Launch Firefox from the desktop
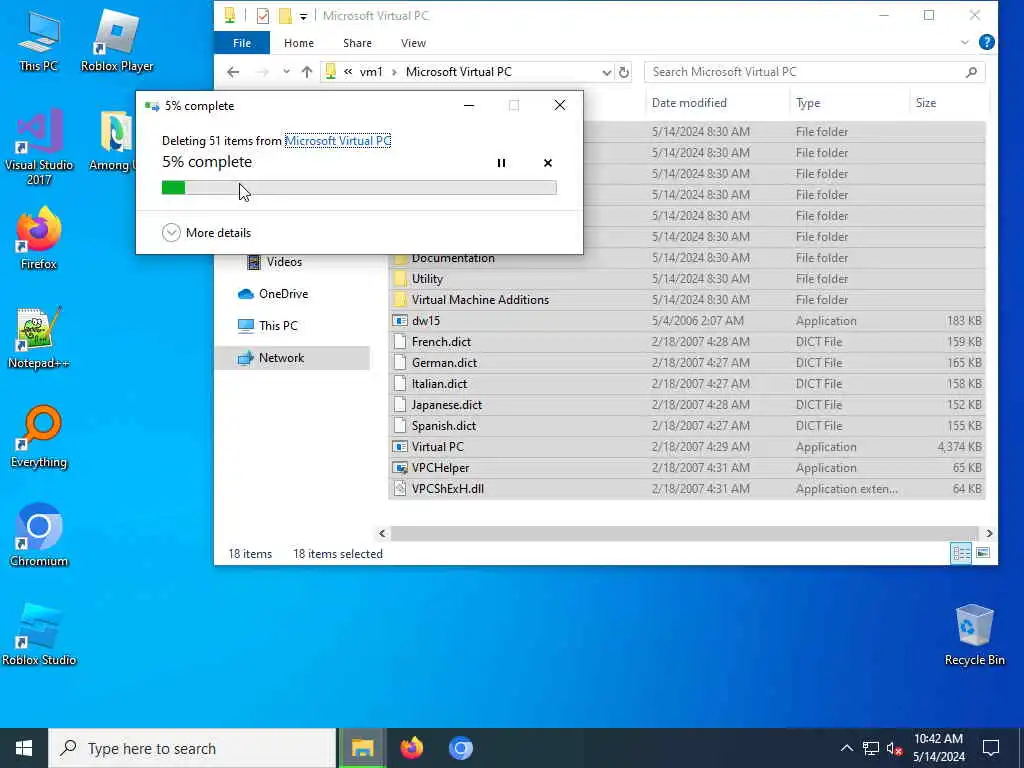Screen dimensions: 1024x768 coord(39,238)
